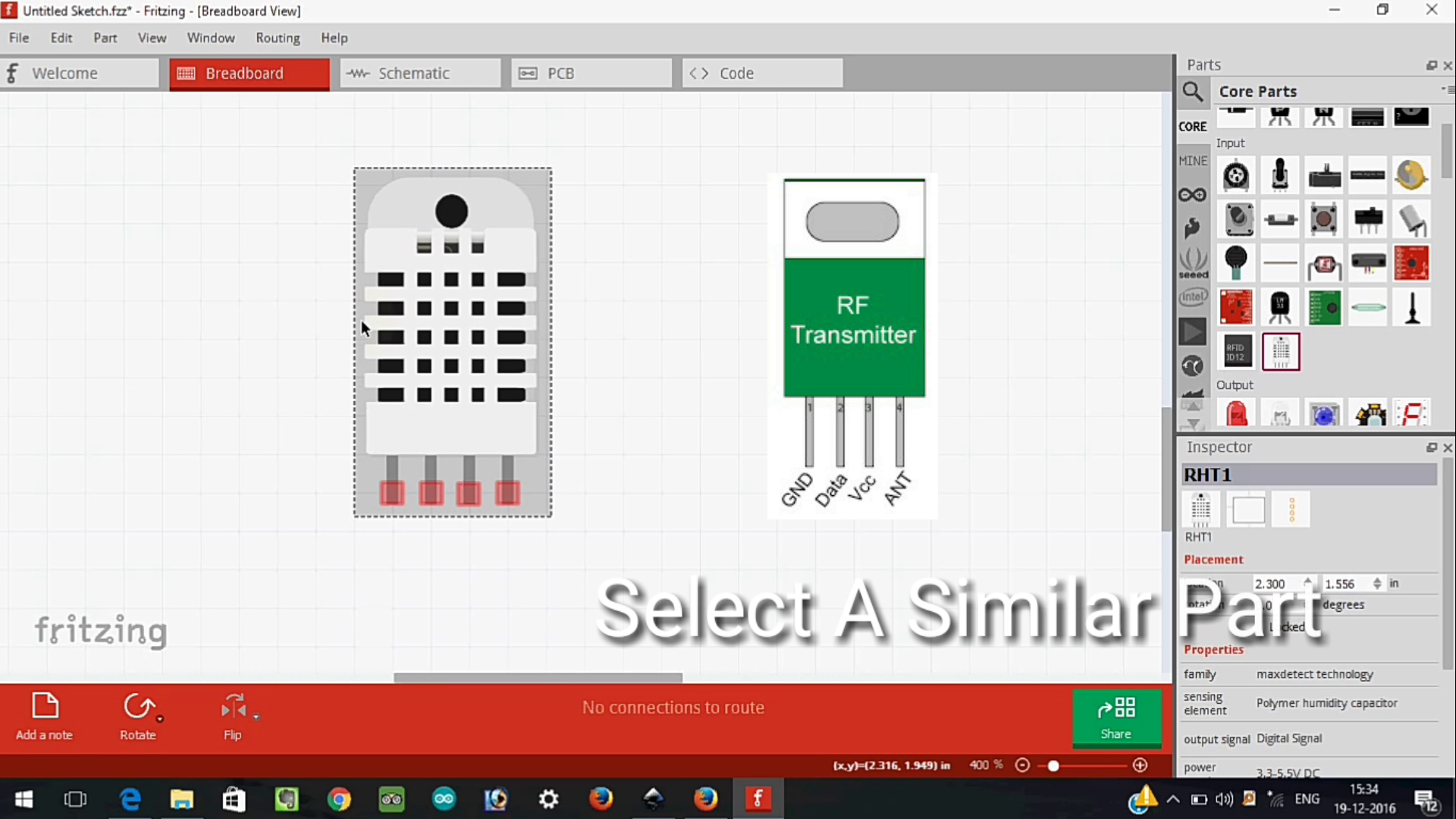Image resolution: width=1456 pixels, height=819 pixels.
Task: Open the Rotate dropdown arrow
Action: point(160,717)
